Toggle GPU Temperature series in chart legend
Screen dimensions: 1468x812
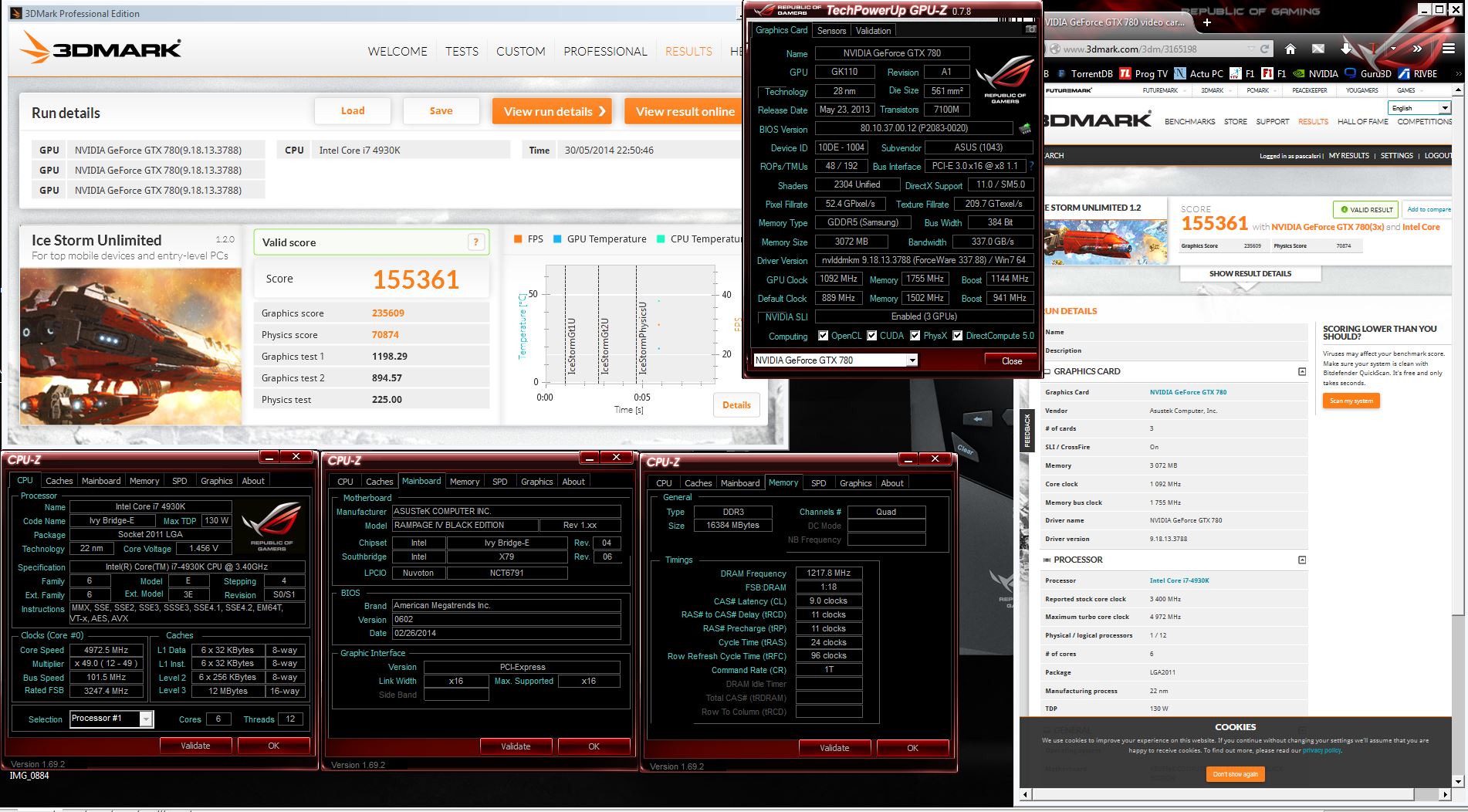pyautogui.click(x=600, y=239)
